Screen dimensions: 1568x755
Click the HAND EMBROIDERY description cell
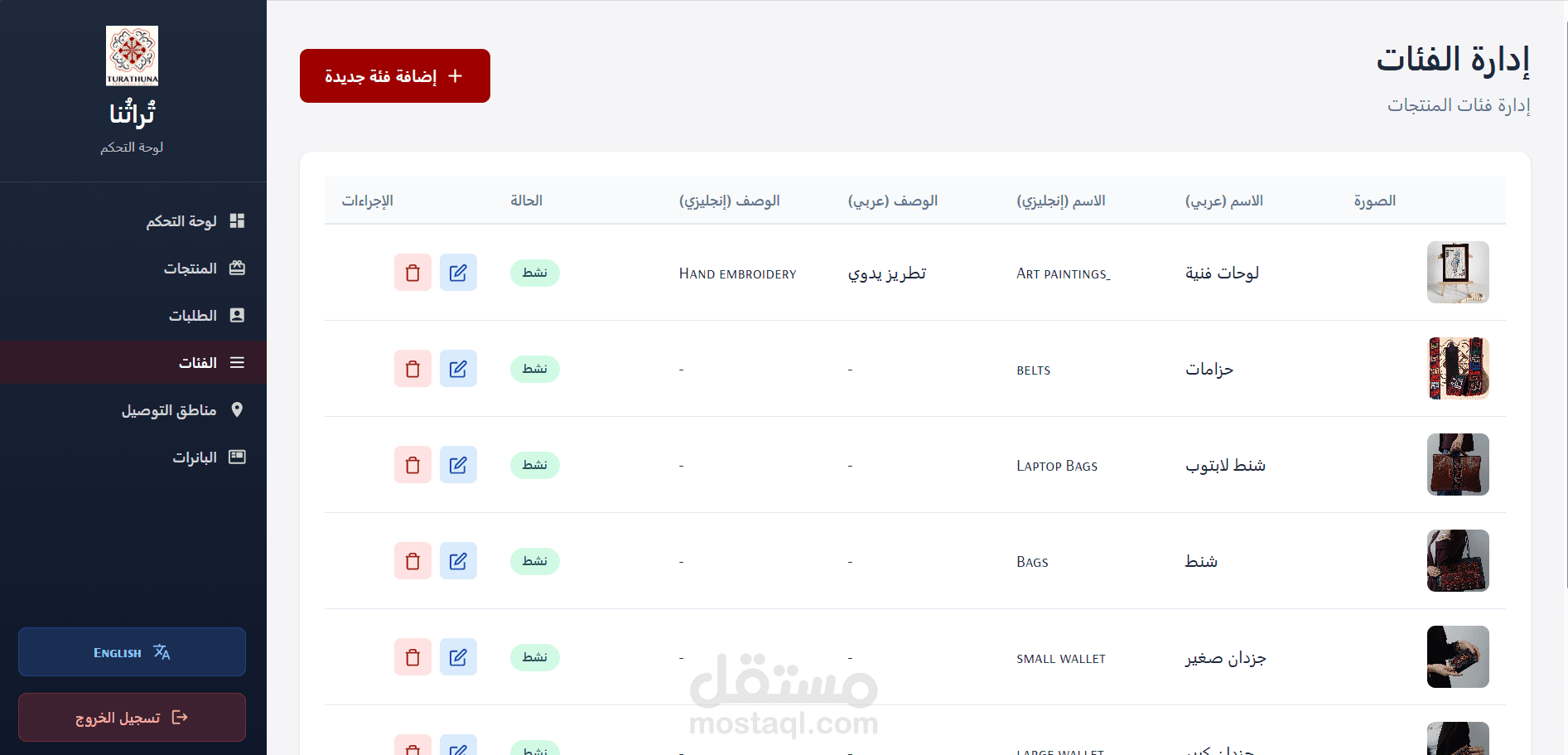[737, 273]
